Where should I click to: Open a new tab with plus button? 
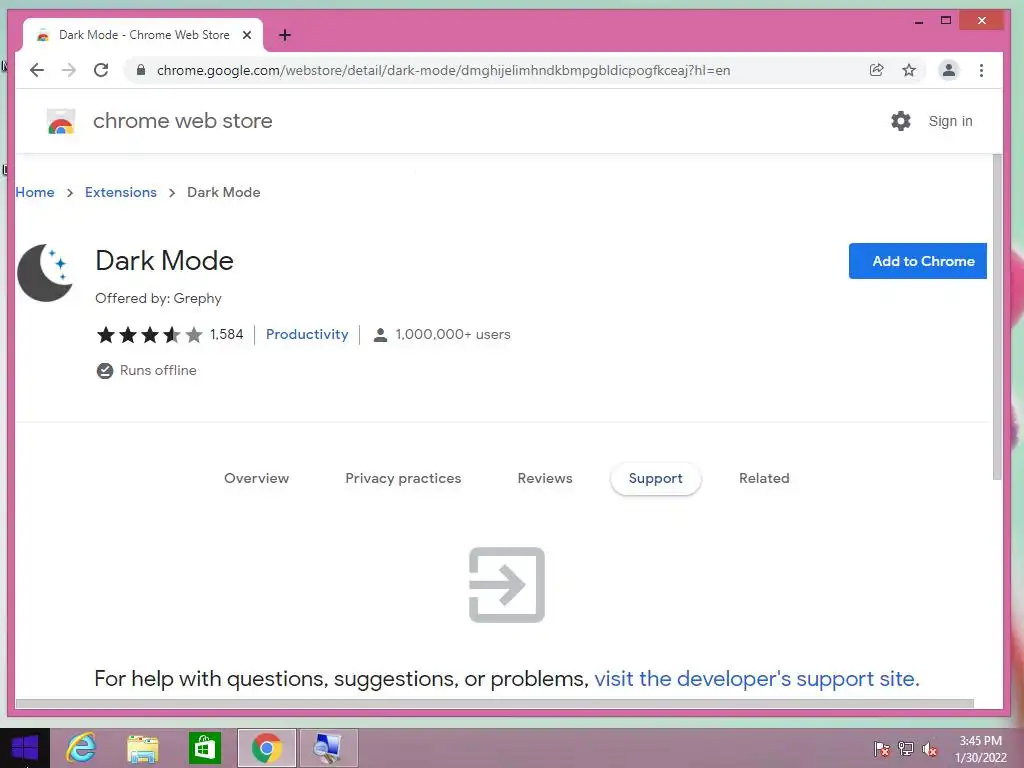tap(285, 35)
